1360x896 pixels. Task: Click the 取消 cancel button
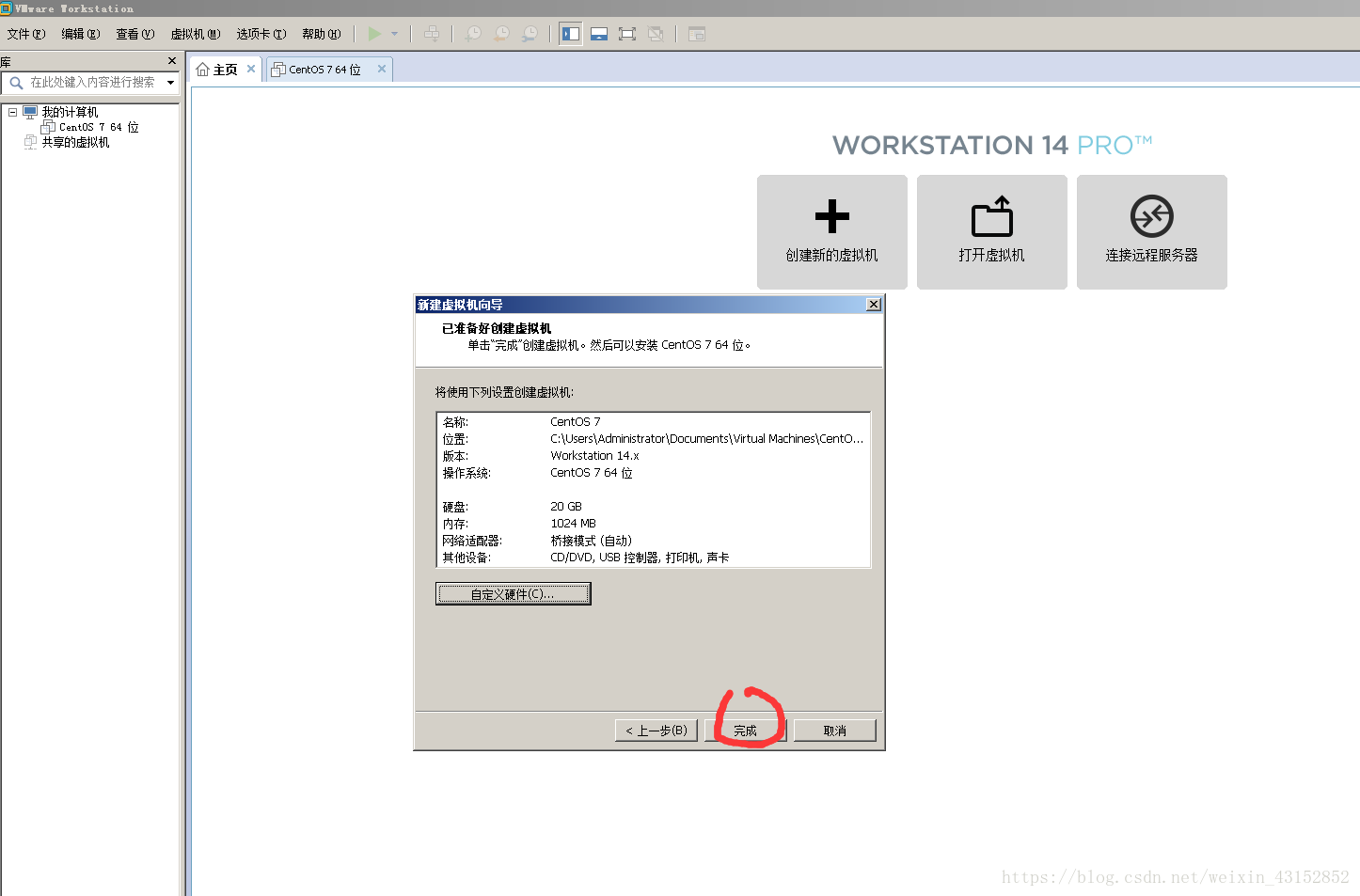click(834, 731)
